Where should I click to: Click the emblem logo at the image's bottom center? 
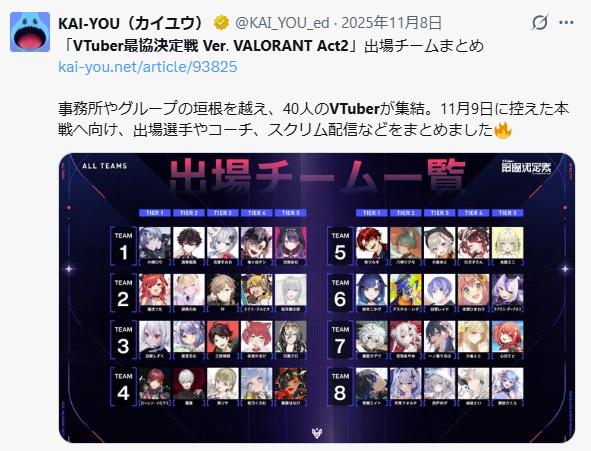(317, 433)
